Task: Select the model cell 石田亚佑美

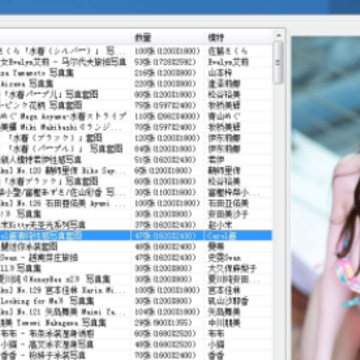Action: pos(228,203)
